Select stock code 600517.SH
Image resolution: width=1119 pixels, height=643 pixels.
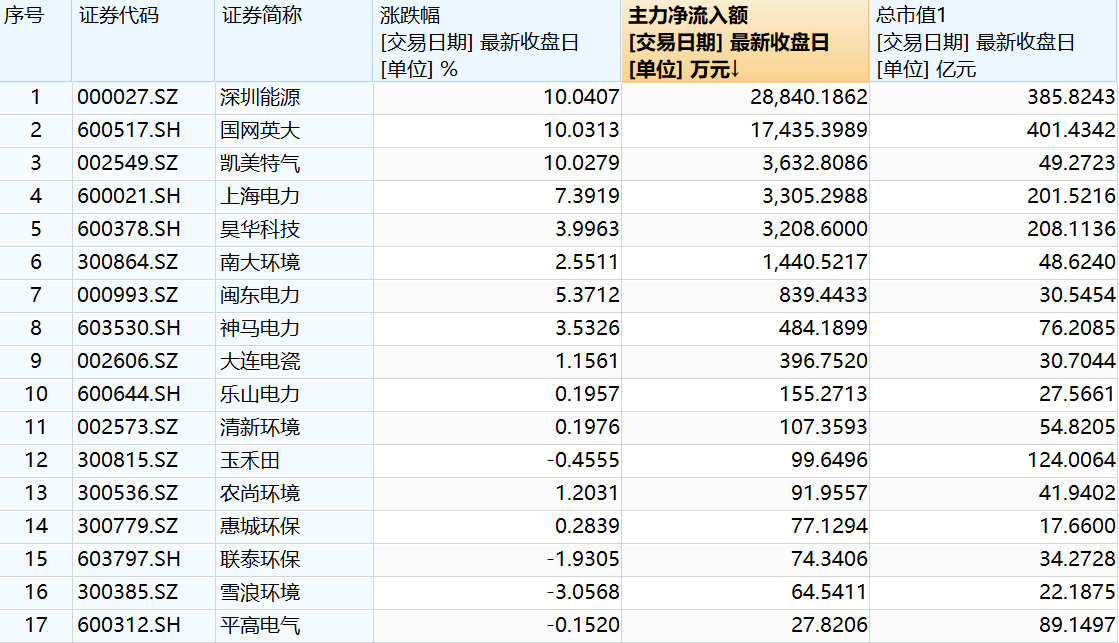[x=128, y=130]
